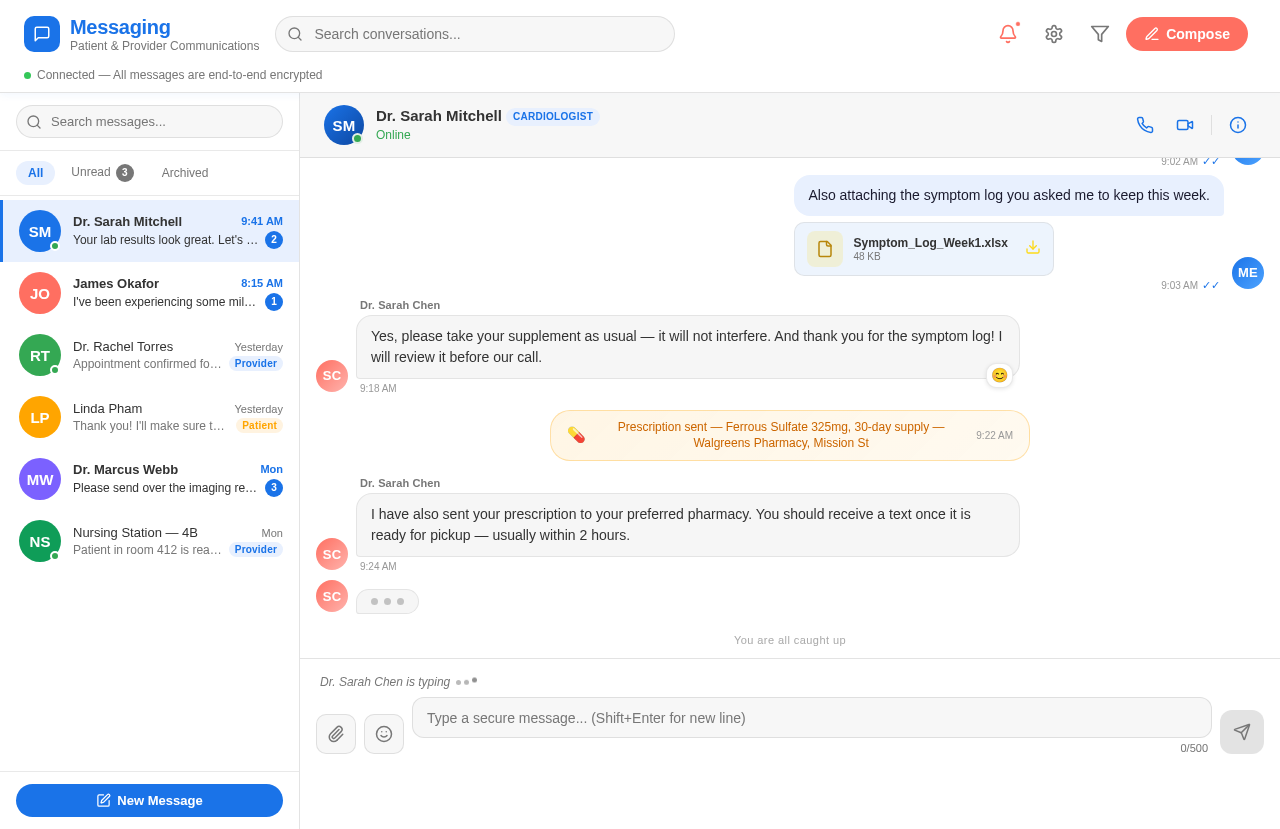
Task: Open James Okafor conversation
Action: (150, 293)
